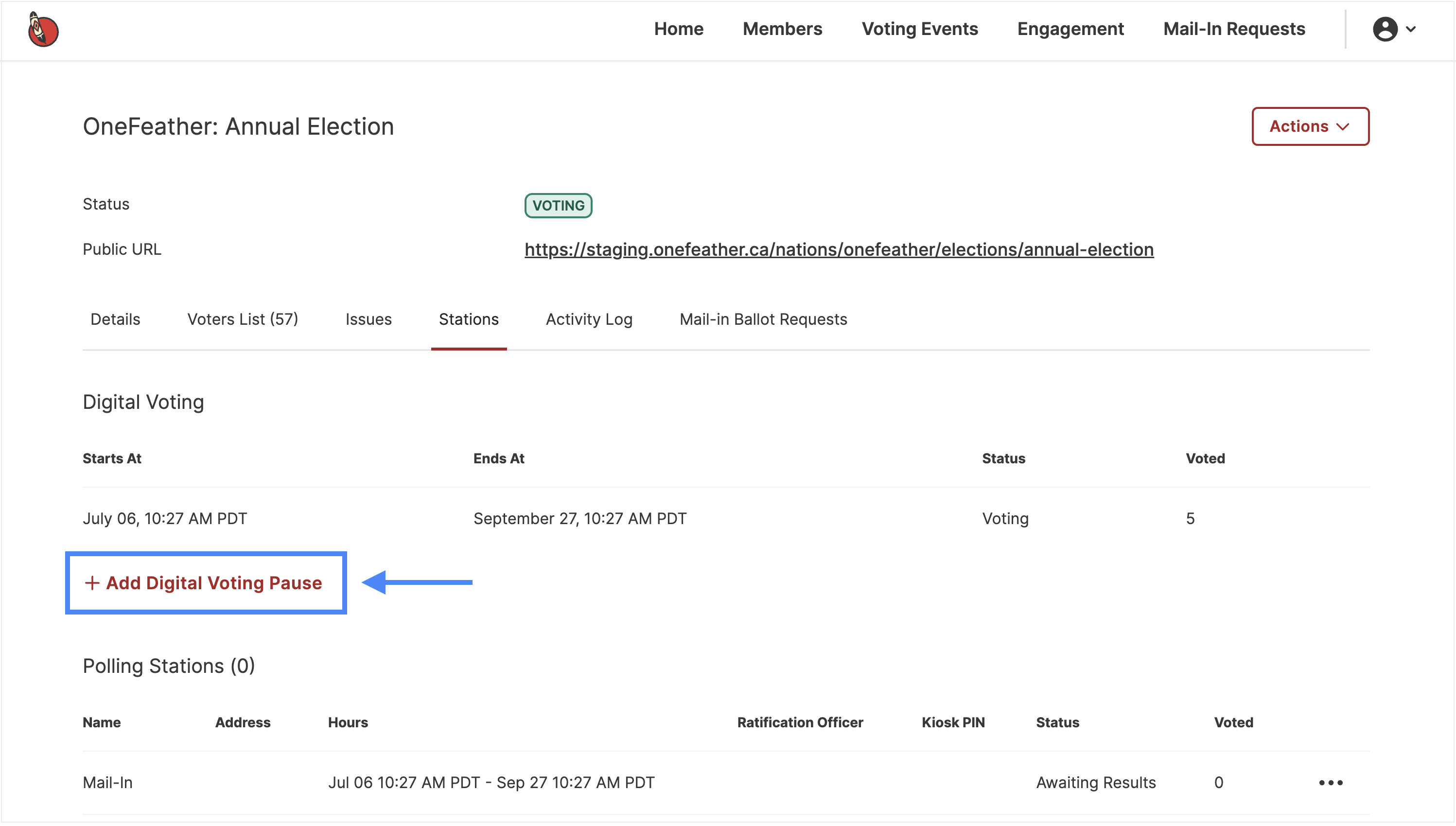Open the Members navigation item

pyautogui.click(x=782, y=29)
